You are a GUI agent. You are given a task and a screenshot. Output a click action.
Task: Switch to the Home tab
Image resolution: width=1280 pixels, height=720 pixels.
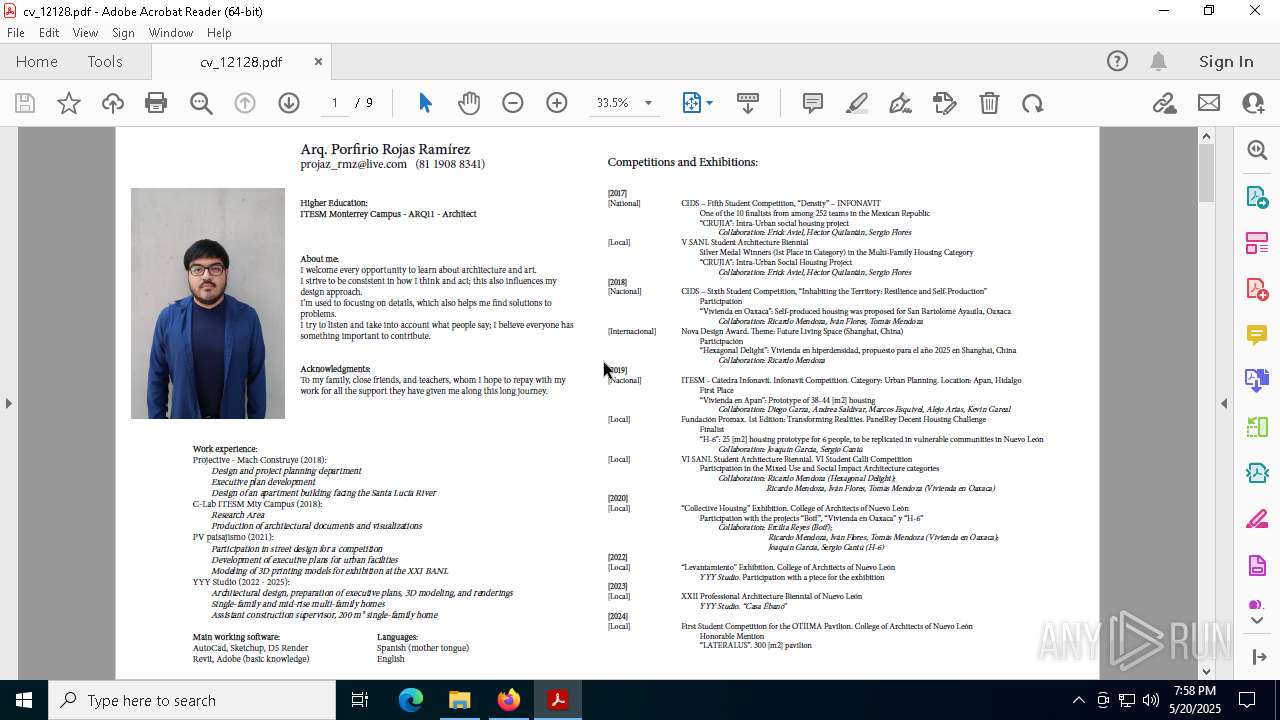point(37,61)
